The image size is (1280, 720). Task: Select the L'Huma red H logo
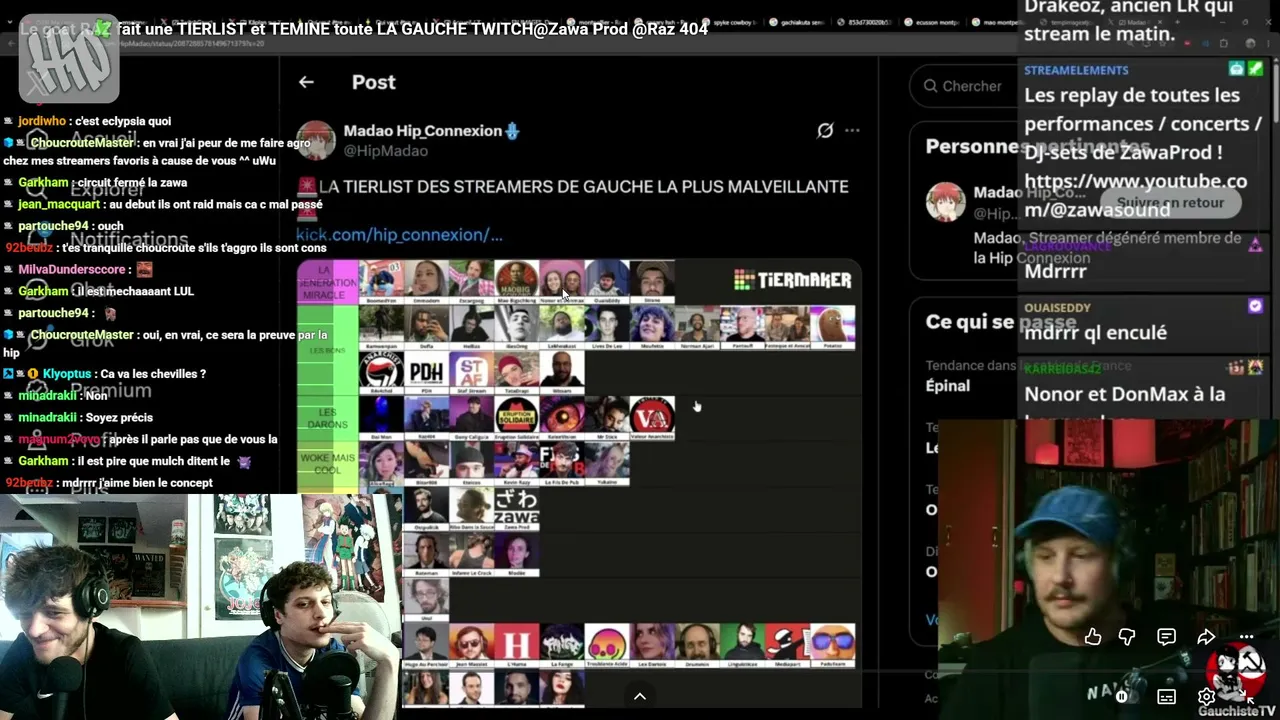pyautogui.click(x=516, y=644)
